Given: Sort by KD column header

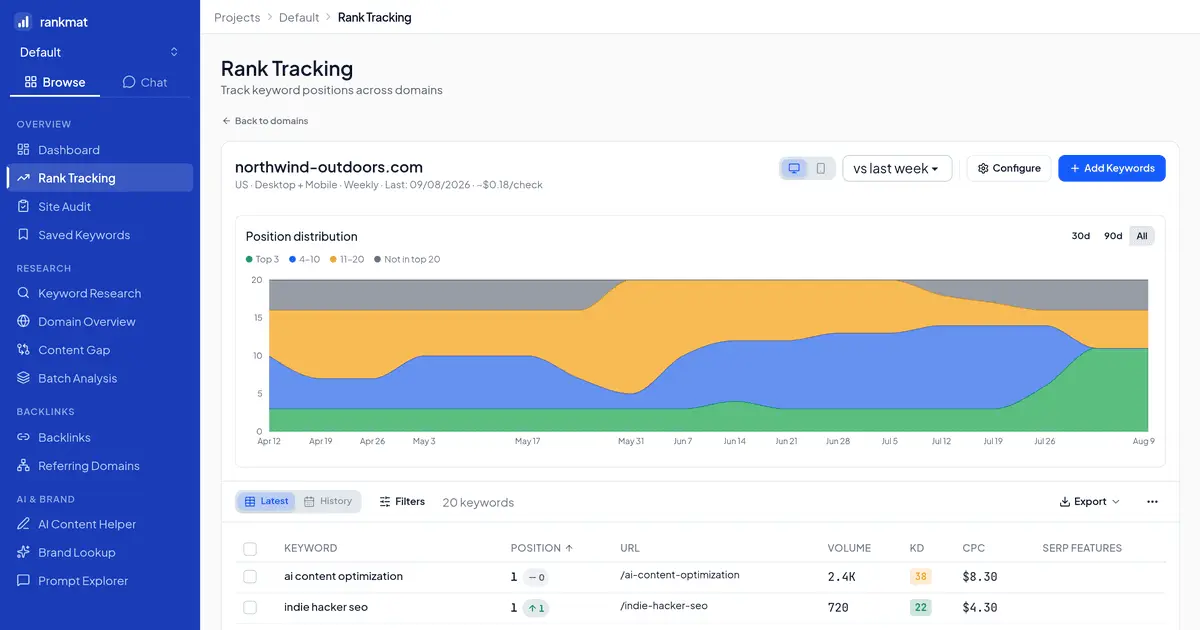Looking at the screenshot, I should point(917,548).
